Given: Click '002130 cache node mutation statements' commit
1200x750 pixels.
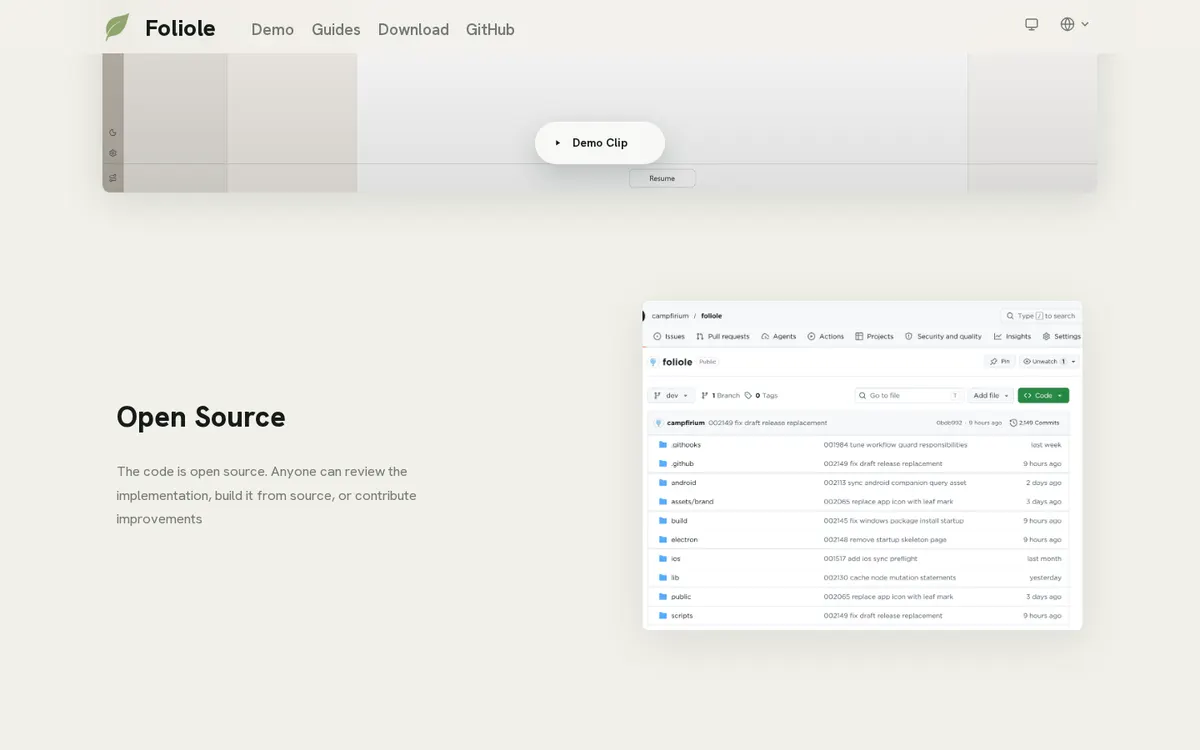Looking at the screenshot, I should (890, 578).
